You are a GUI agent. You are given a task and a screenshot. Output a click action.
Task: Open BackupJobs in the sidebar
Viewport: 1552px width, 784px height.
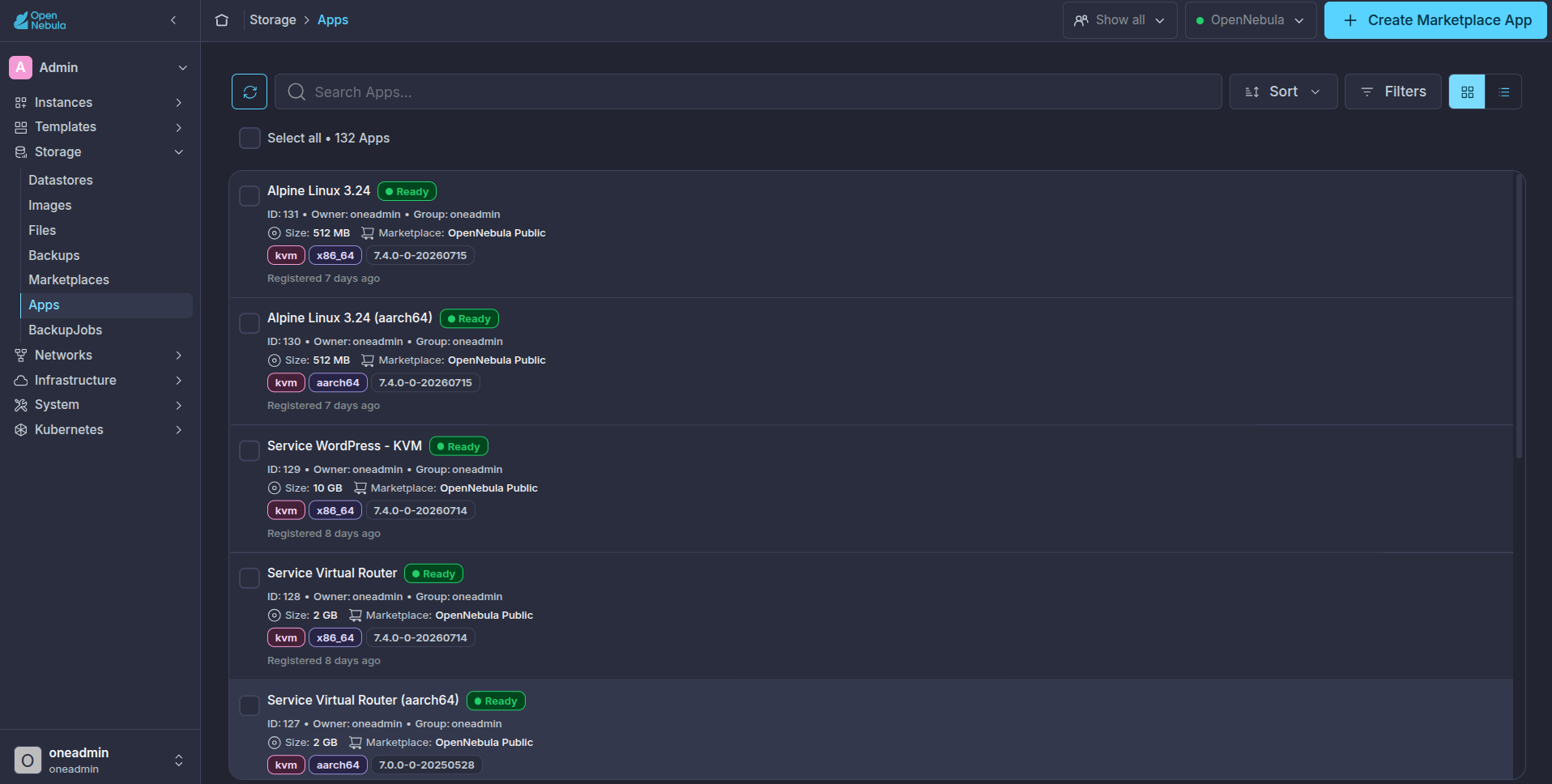click(66, 330)
